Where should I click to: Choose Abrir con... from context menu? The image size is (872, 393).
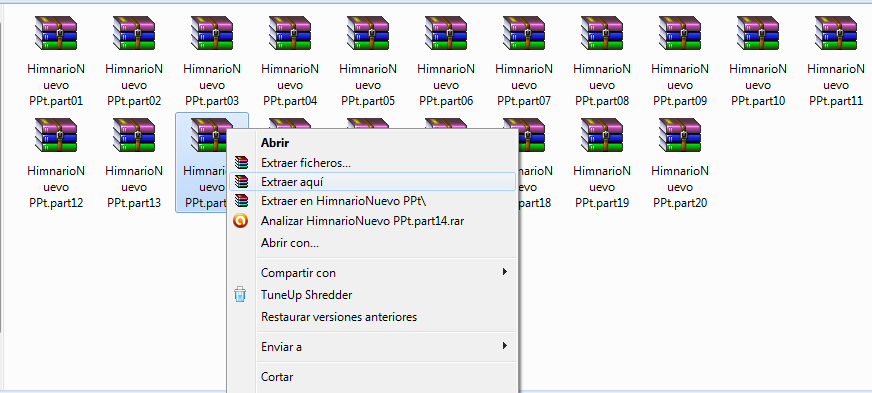(x=372, y=243)
